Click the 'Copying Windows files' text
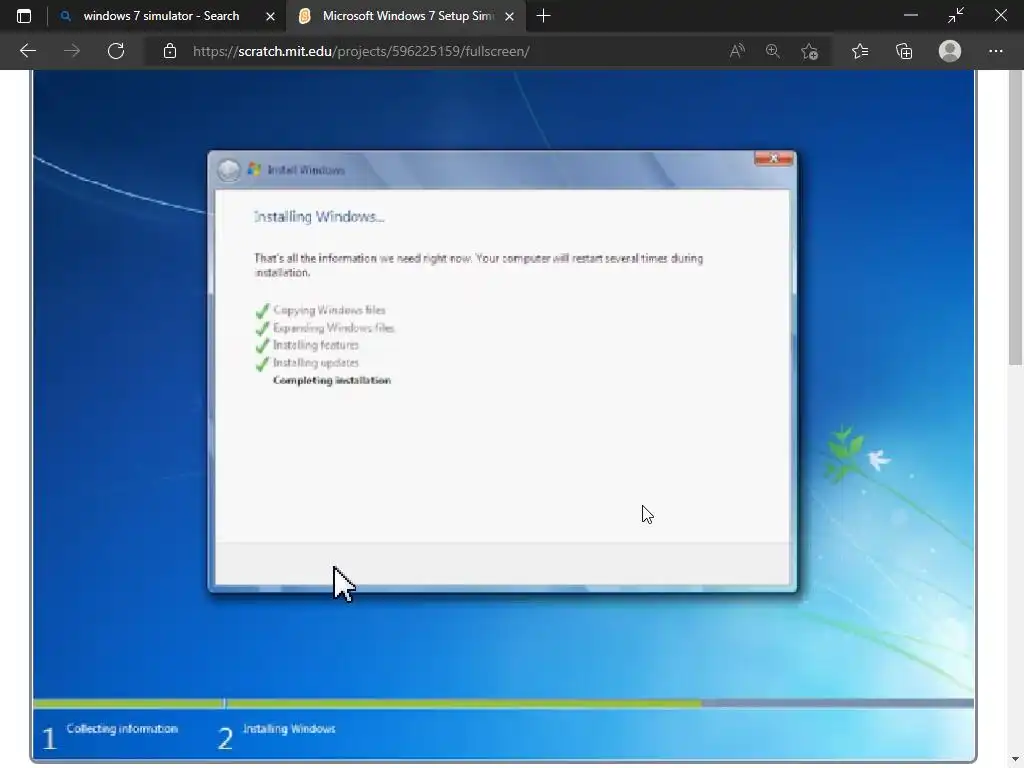The image size is (1024, 768). click(x=329, y=310)
